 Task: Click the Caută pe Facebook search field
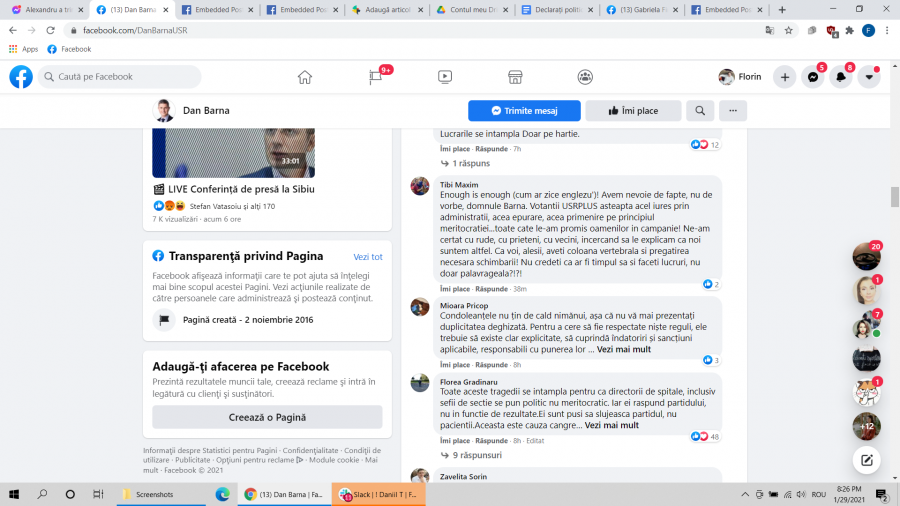pyautogui.click(x=120, y=77)
